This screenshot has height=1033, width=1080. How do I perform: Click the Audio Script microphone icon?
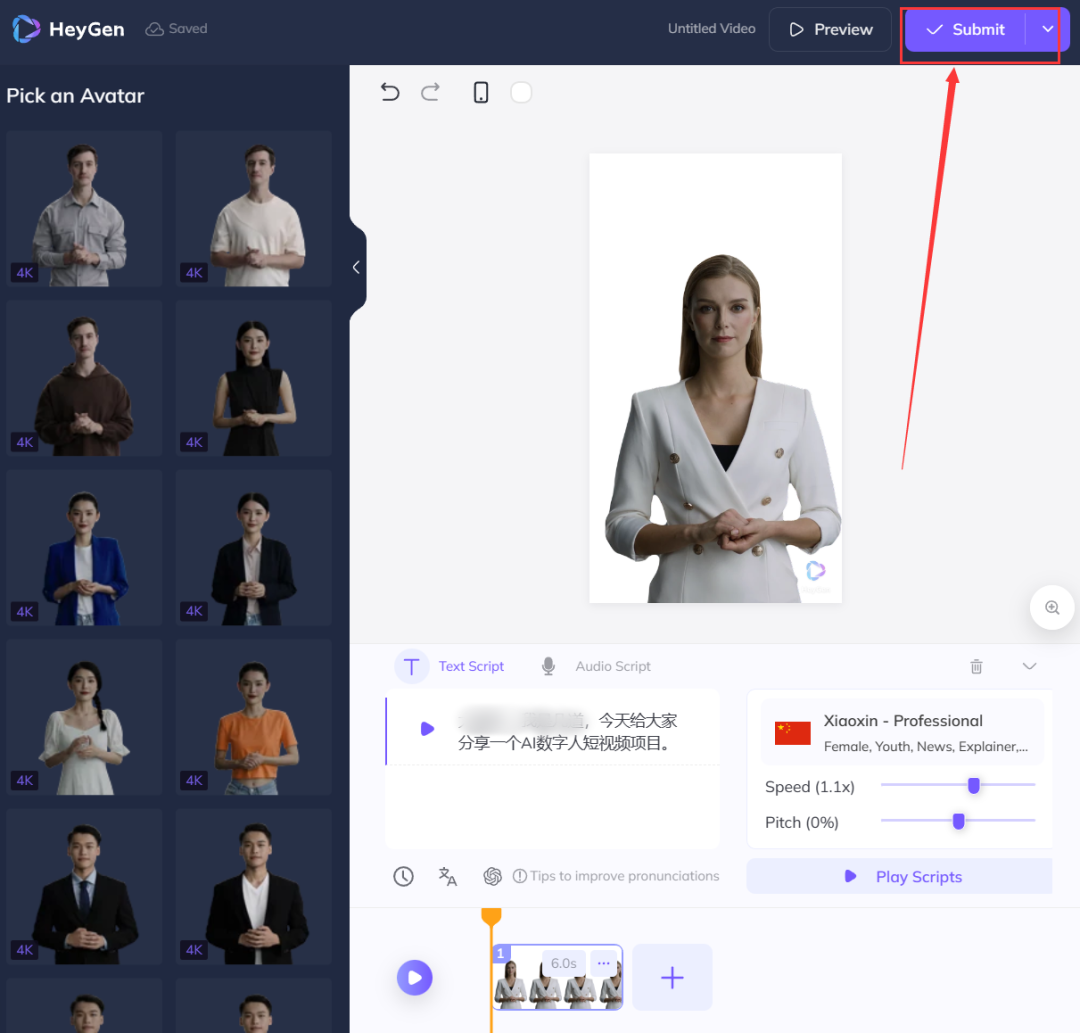pos(548,666)
